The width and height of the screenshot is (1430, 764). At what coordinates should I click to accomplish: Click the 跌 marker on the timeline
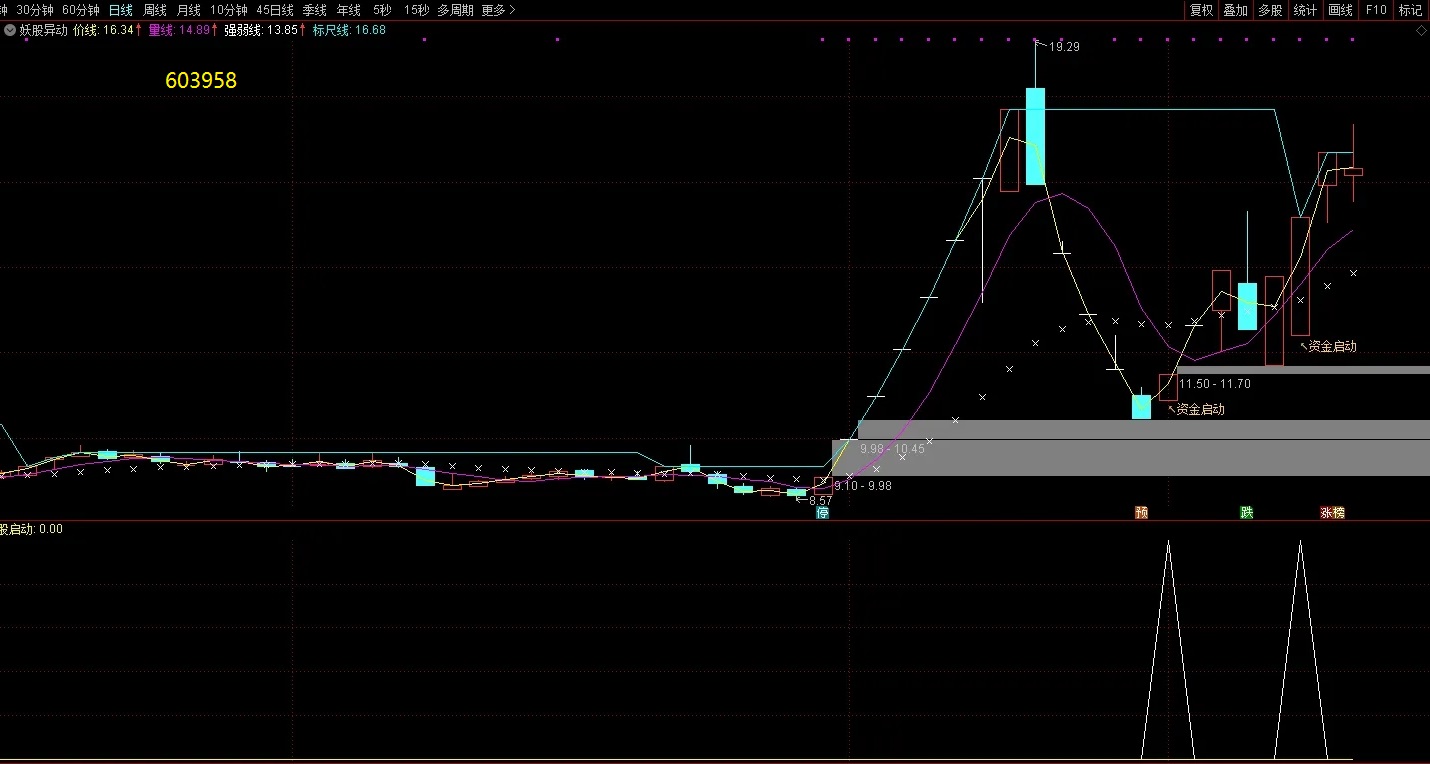click(1247, 512)
